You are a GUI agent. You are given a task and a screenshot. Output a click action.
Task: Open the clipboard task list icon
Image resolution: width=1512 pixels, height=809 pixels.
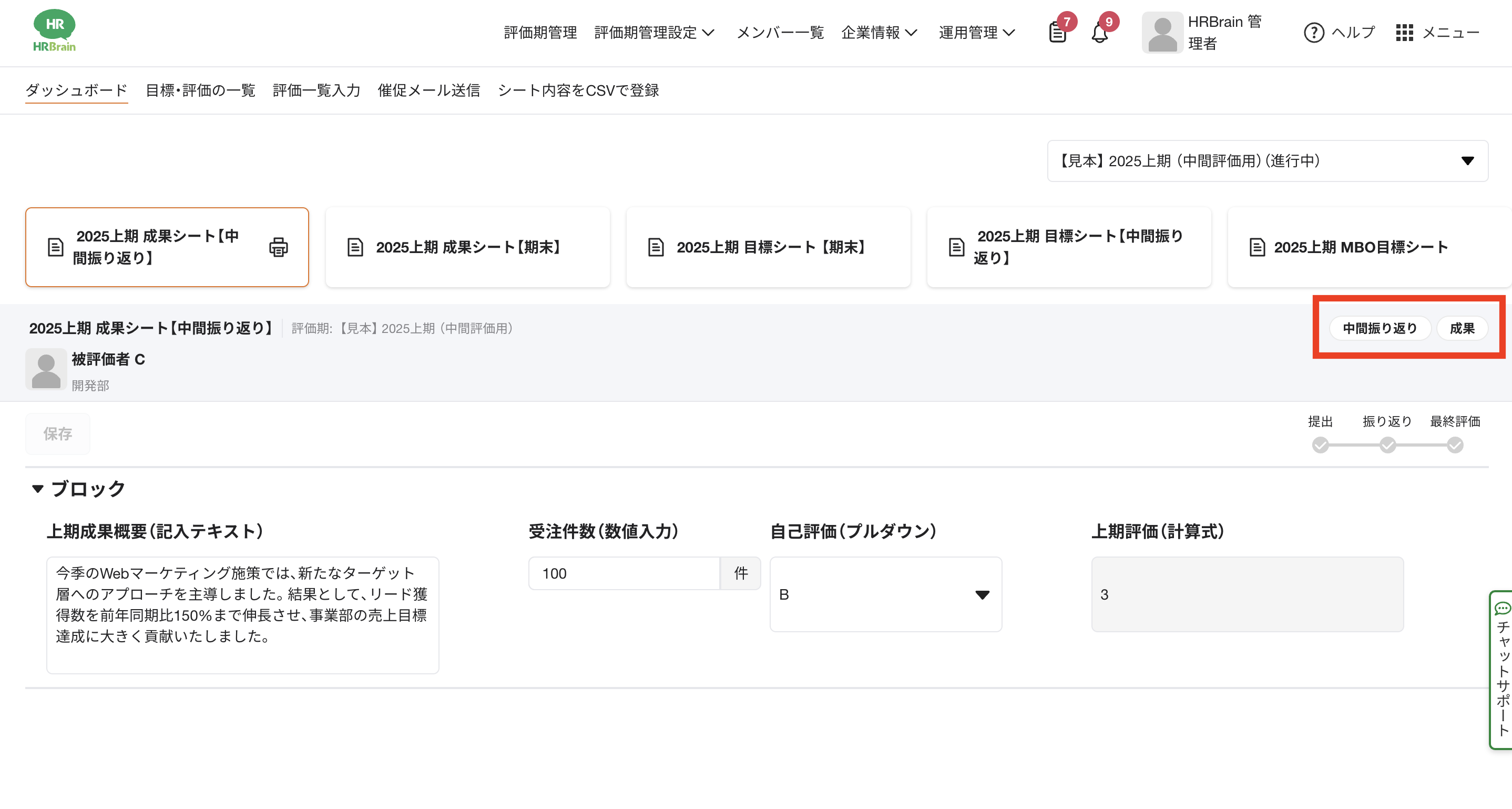tap(1057, 32)
